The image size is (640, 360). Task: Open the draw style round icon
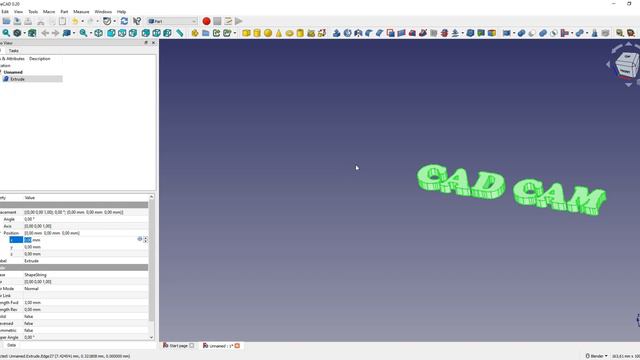tap(18, 33)
